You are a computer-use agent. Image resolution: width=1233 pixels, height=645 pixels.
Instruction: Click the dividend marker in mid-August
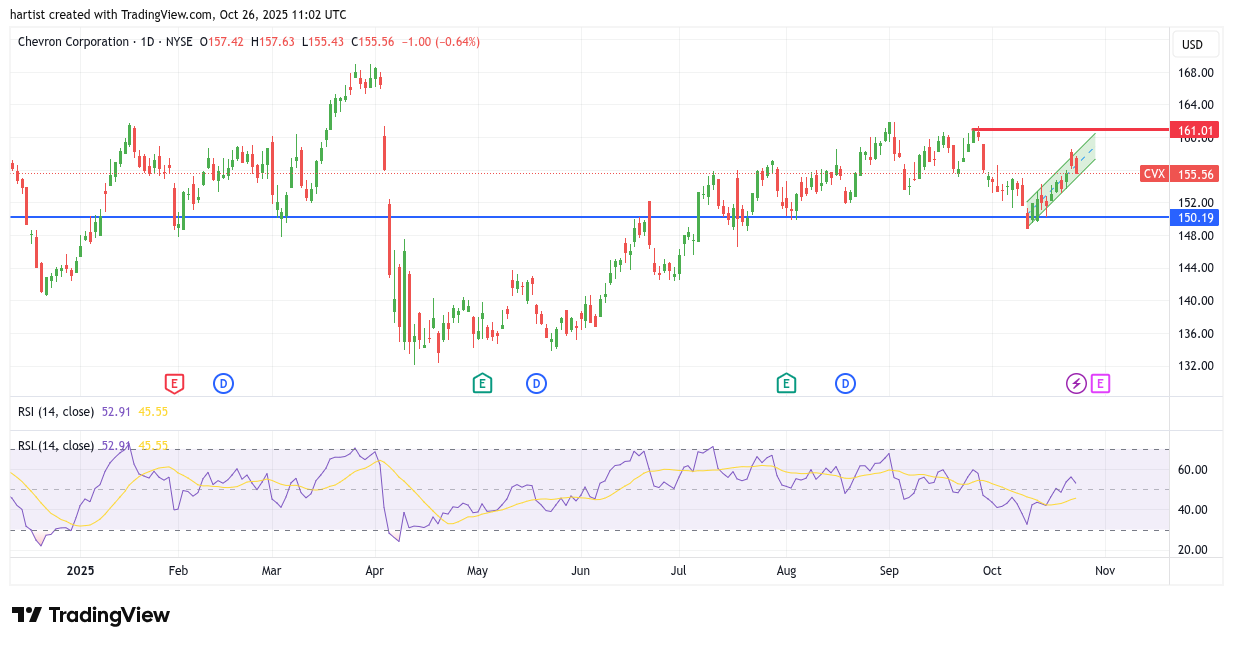point(846,383)
